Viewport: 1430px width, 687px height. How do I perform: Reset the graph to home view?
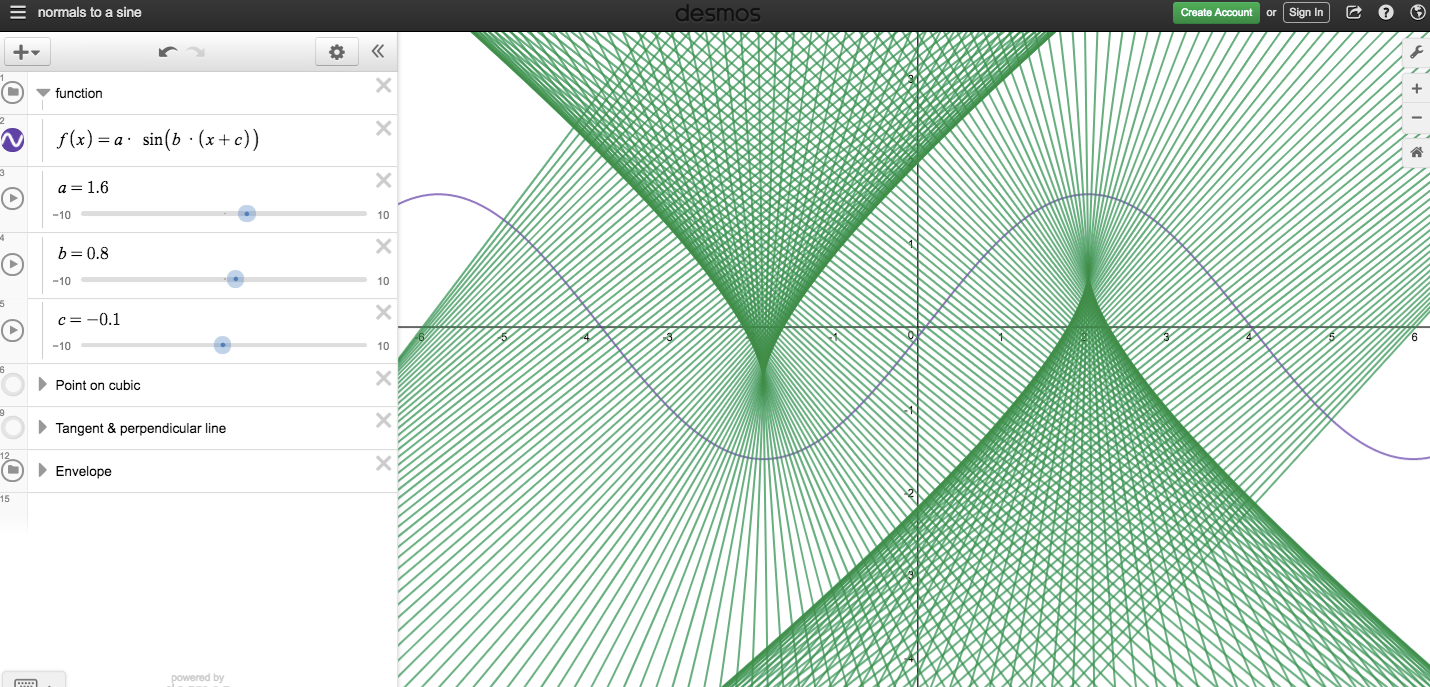1416,152
